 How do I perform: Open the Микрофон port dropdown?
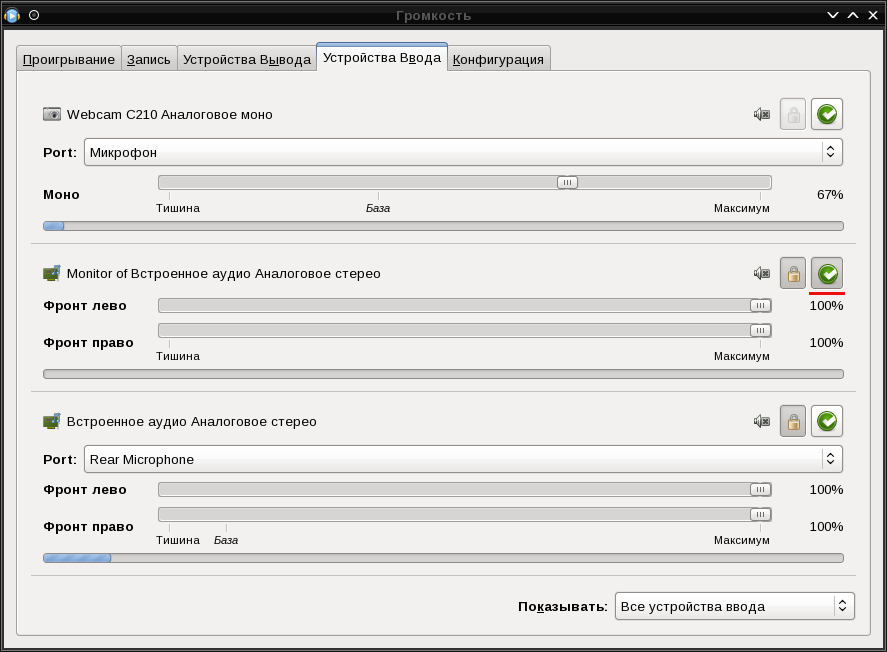tap(463, 152)
